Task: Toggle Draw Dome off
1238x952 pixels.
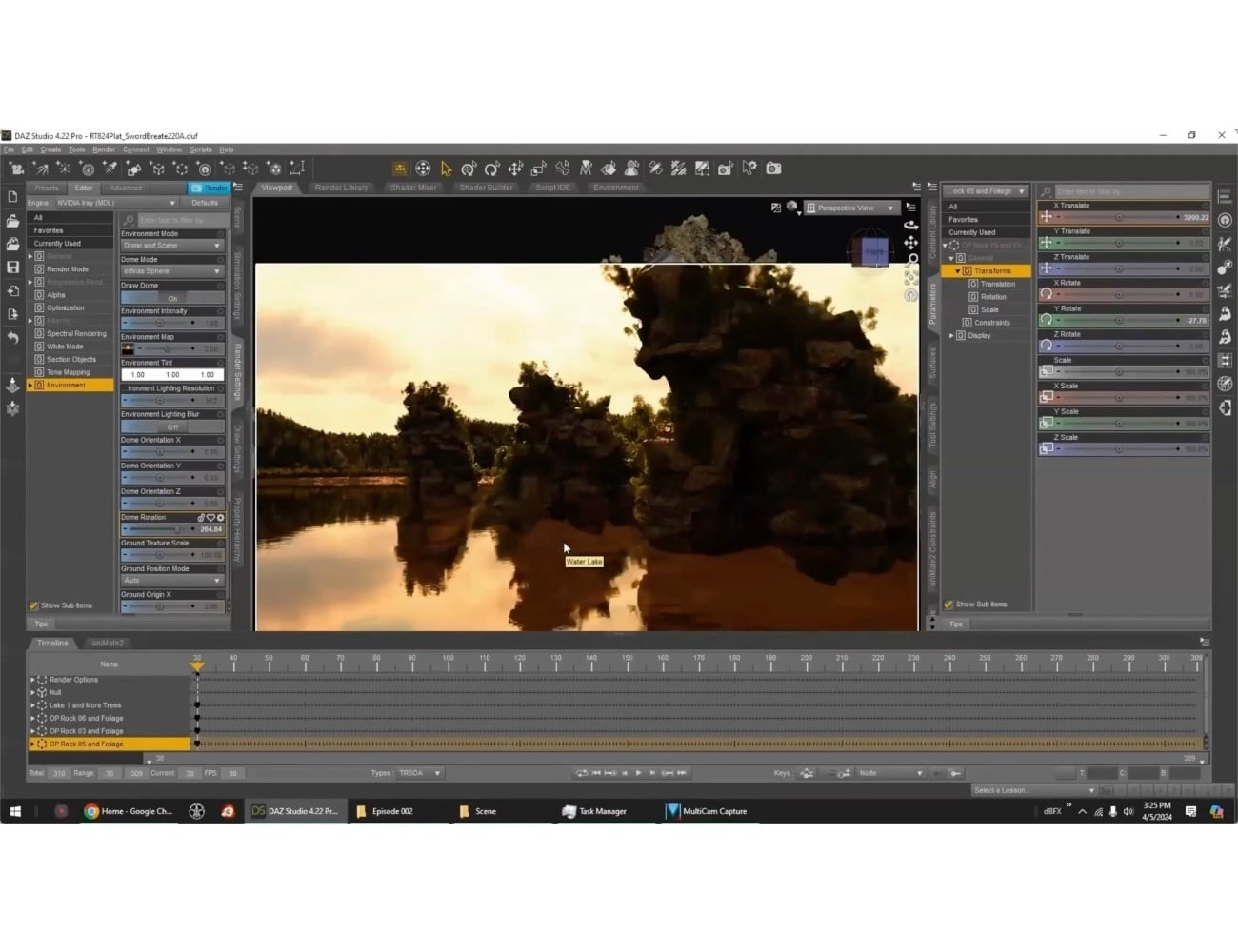Action: pos(171,298)
